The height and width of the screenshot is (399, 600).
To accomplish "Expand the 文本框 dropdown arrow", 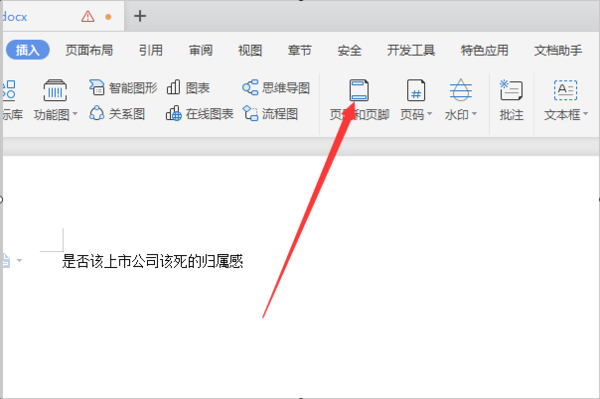I will (x=585, y=114).
